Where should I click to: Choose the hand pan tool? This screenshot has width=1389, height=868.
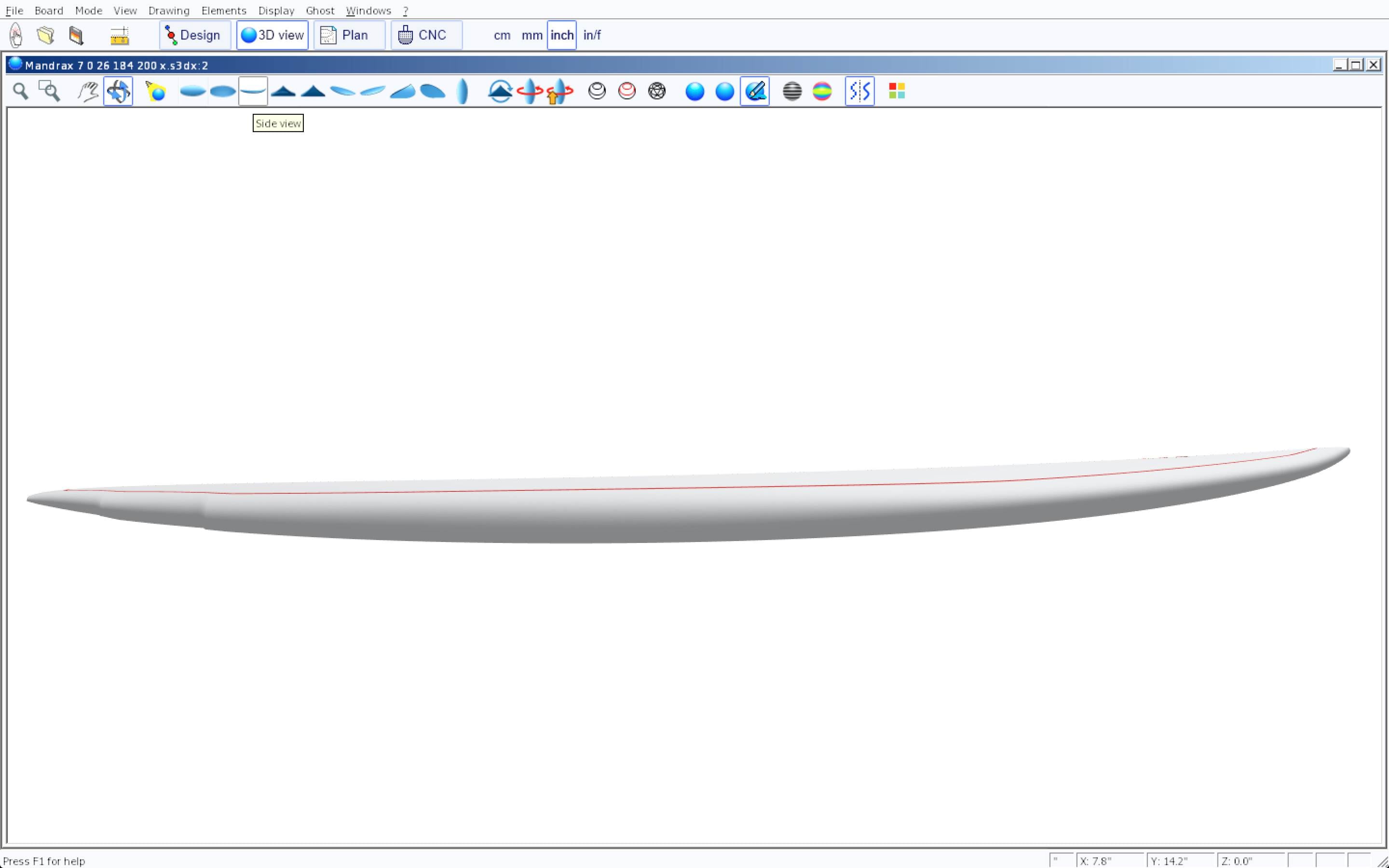pyautogui.click(x=88, y=91)
